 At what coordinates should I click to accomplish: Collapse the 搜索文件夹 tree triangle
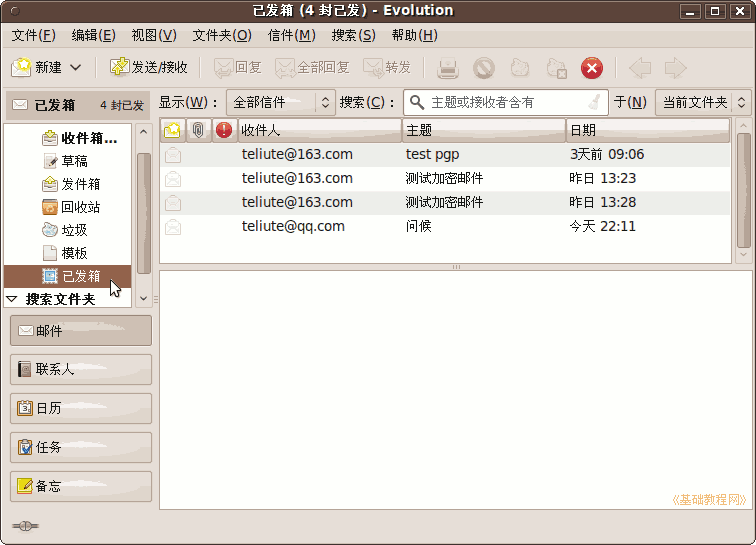(12, 299)
